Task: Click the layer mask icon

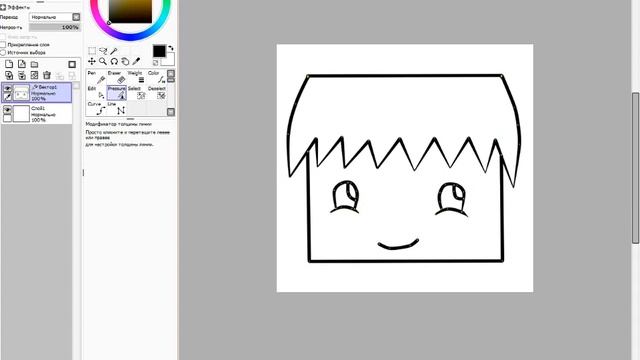Action: [72, 64]
